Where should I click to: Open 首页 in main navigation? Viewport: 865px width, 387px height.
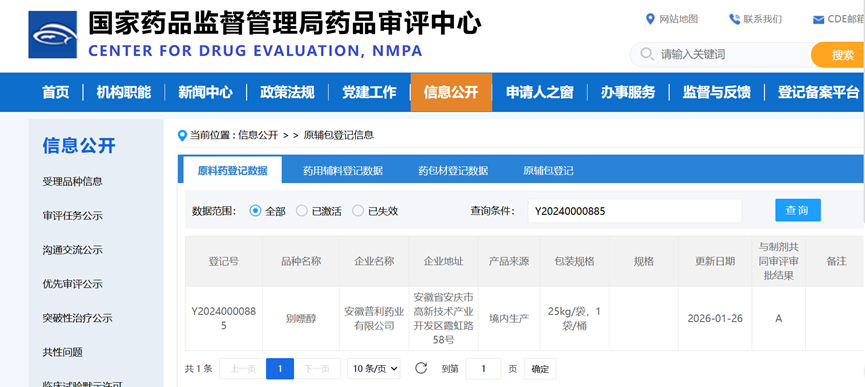(x=56, y=92)
